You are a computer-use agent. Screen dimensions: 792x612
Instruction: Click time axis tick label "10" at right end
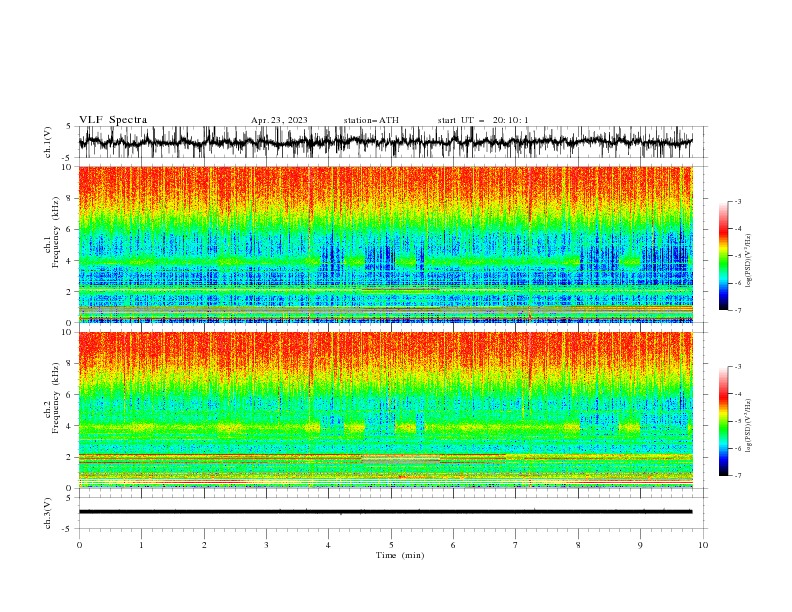[x=703, y=545]
